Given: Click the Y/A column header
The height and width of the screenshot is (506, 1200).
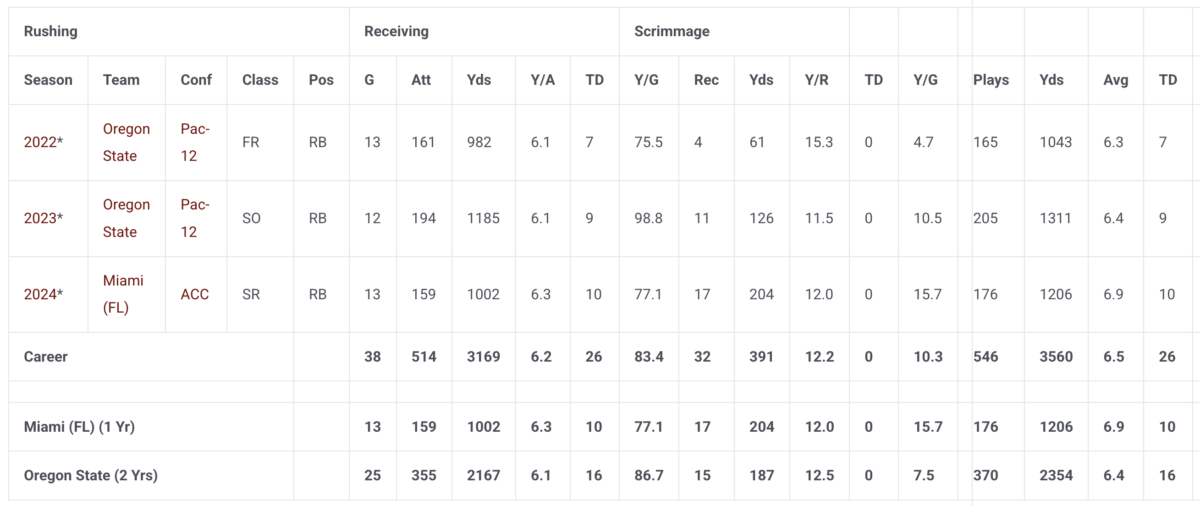Looking at the screenshot, I should (543, 80).
